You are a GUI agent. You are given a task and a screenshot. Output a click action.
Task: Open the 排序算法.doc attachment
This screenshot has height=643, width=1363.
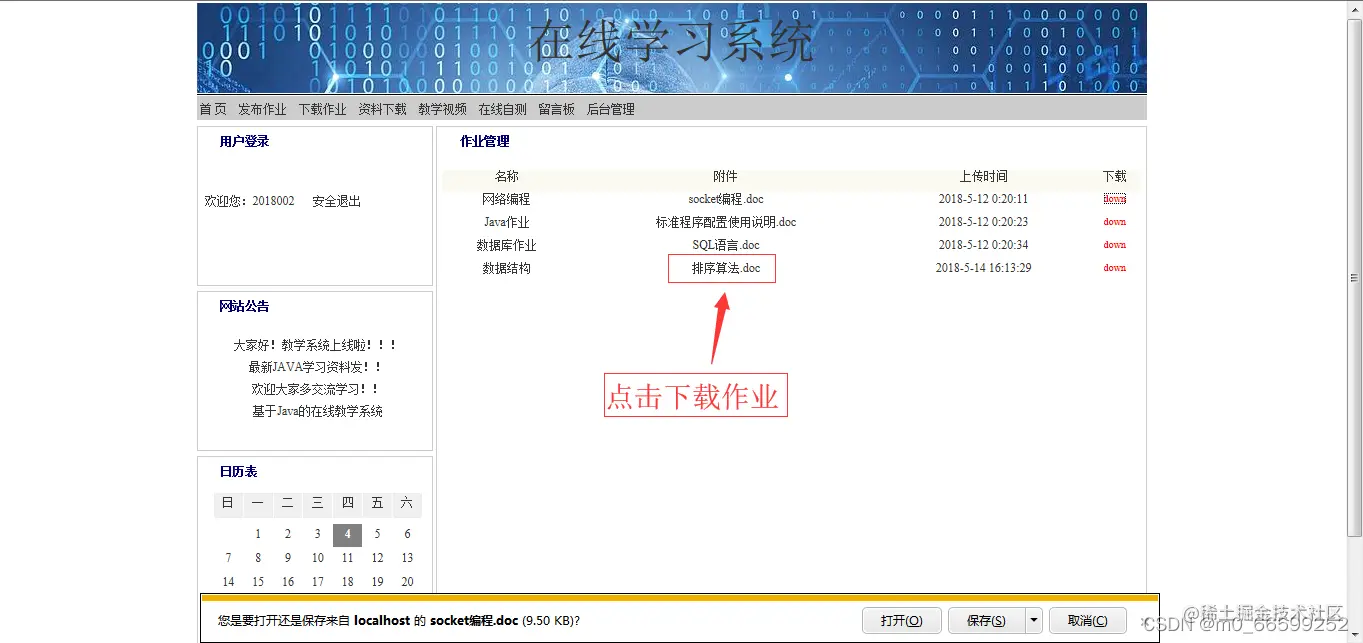721,268
